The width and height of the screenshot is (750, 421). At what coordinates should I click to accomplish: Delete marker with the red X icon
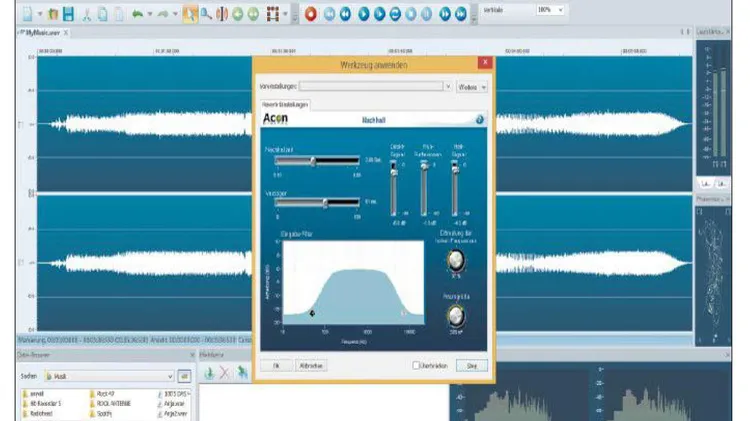[224, 373]
